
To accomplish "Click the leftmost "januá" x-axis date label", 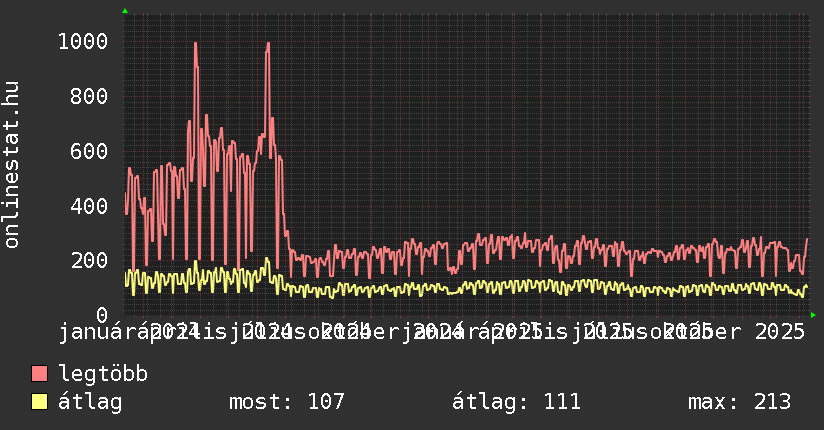I will 92,330.
